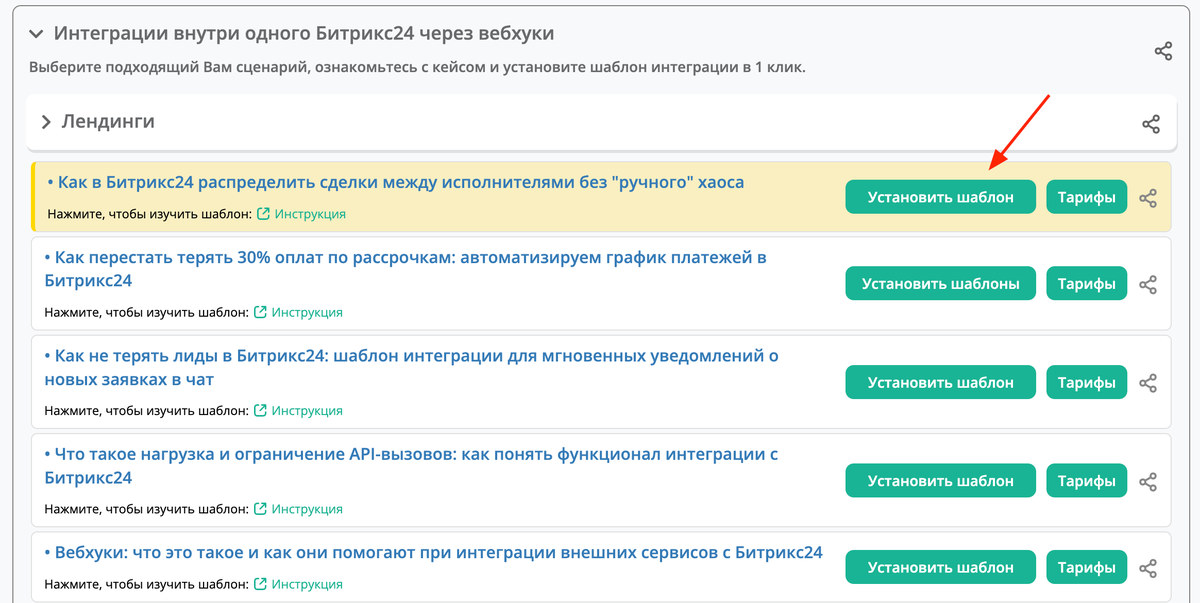This screenshot has height=603, width=1200.
Task: Open title 'Как не терять лиды в Битрикс24'
Action: (x=411, y=367)
